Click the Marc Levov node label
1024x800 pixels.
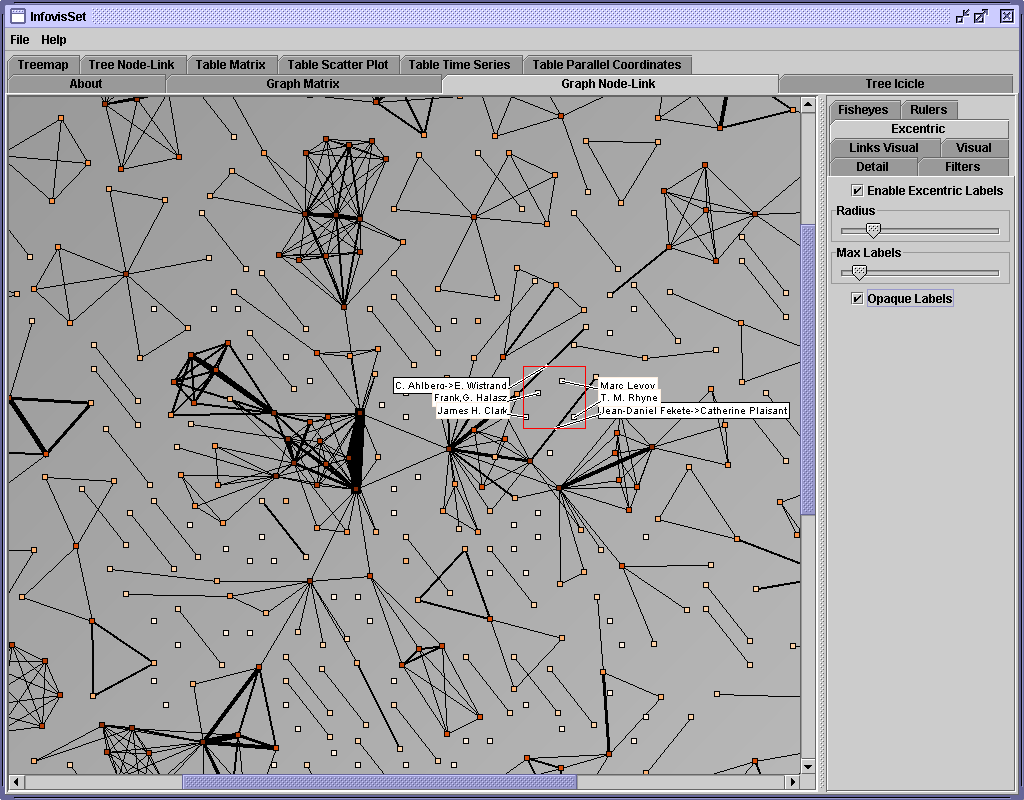627,385
